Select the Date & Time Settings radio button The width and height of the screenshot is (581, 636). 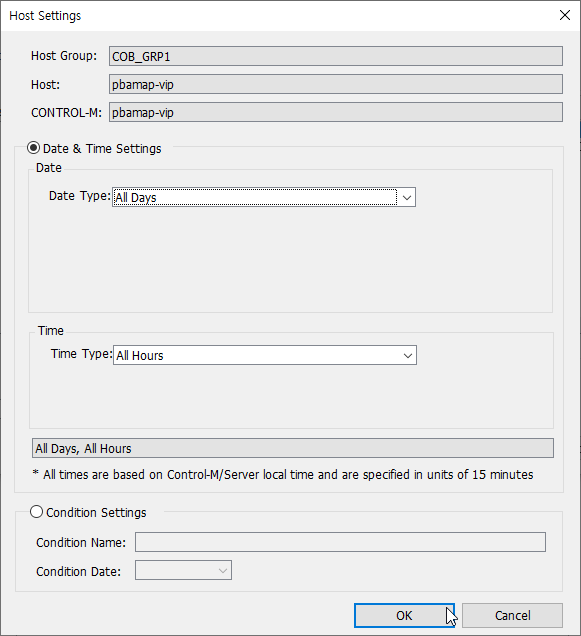click(34, 148)
